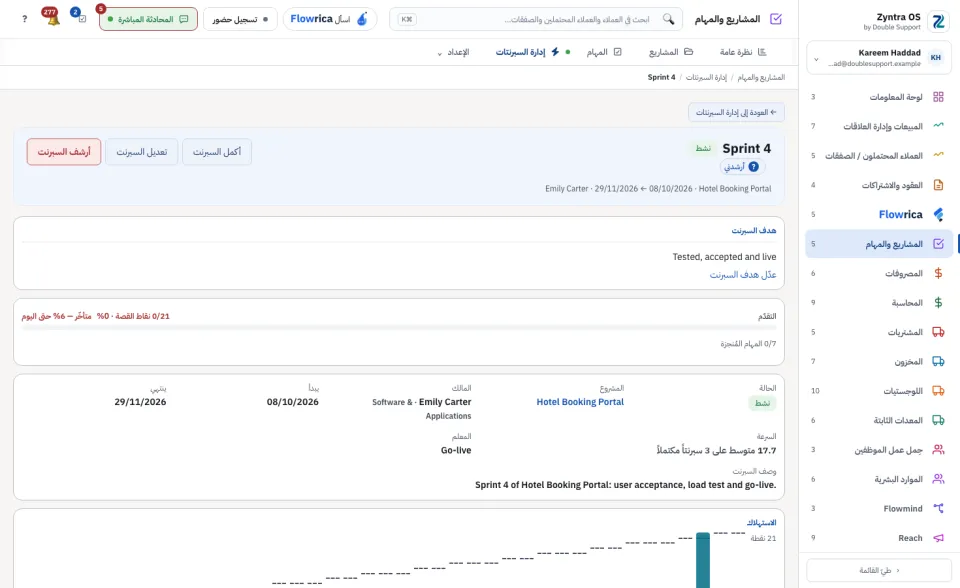Switch to إدارة السبرنتات tab
Image resolution: width=960 pixels, height=588 pixels.
click(x=528, y=52)
